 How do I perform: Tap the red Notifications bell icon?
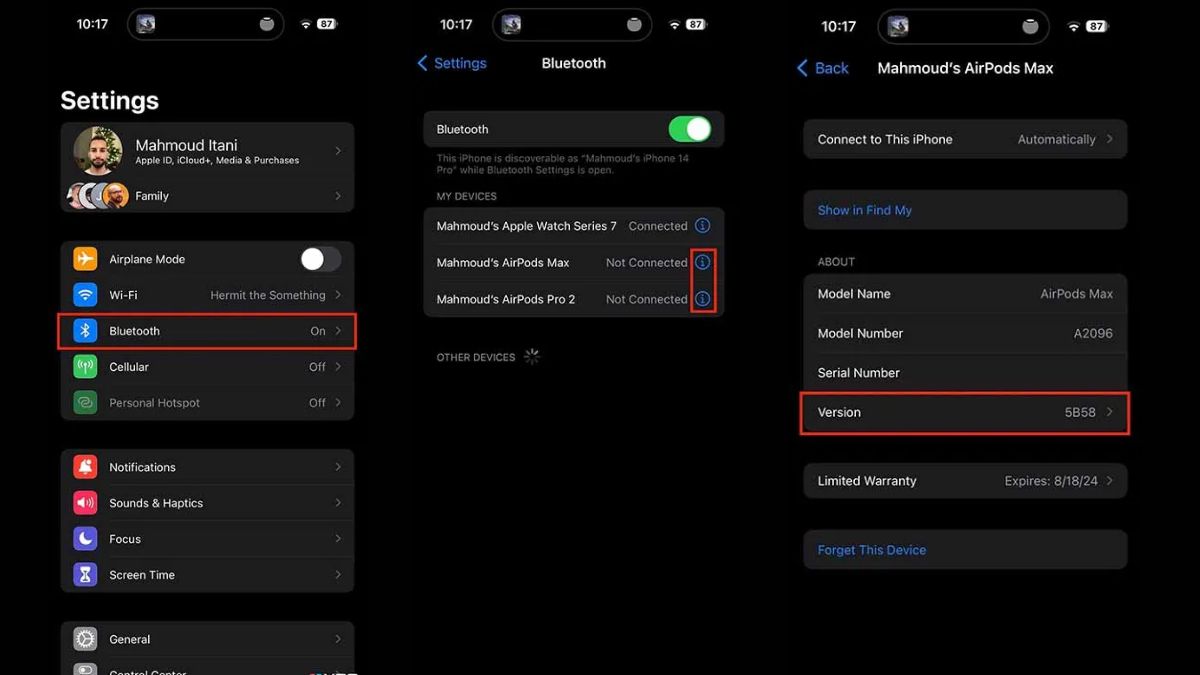(x=85, y=467)
